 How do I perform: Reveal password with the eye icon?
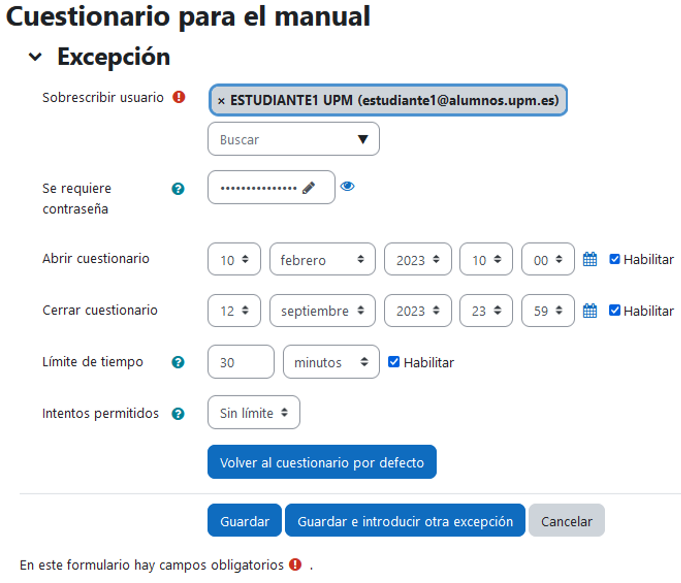coord(347,186)
